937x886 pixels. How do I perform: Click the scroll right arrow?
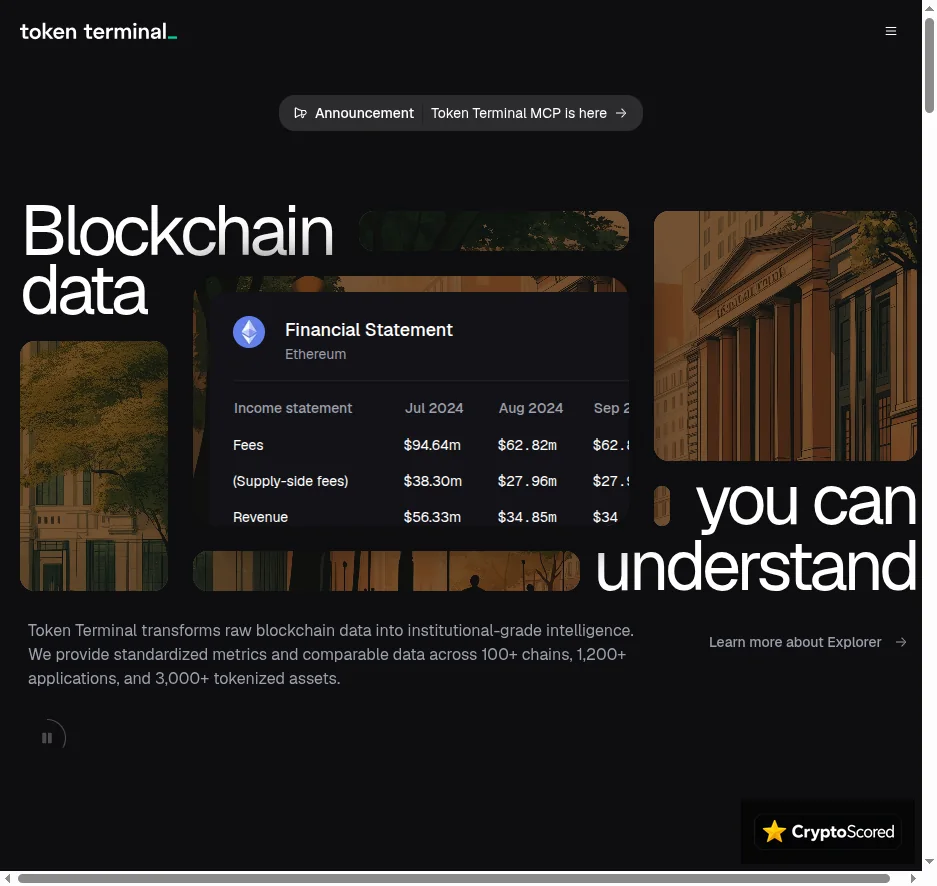[913, 878]
